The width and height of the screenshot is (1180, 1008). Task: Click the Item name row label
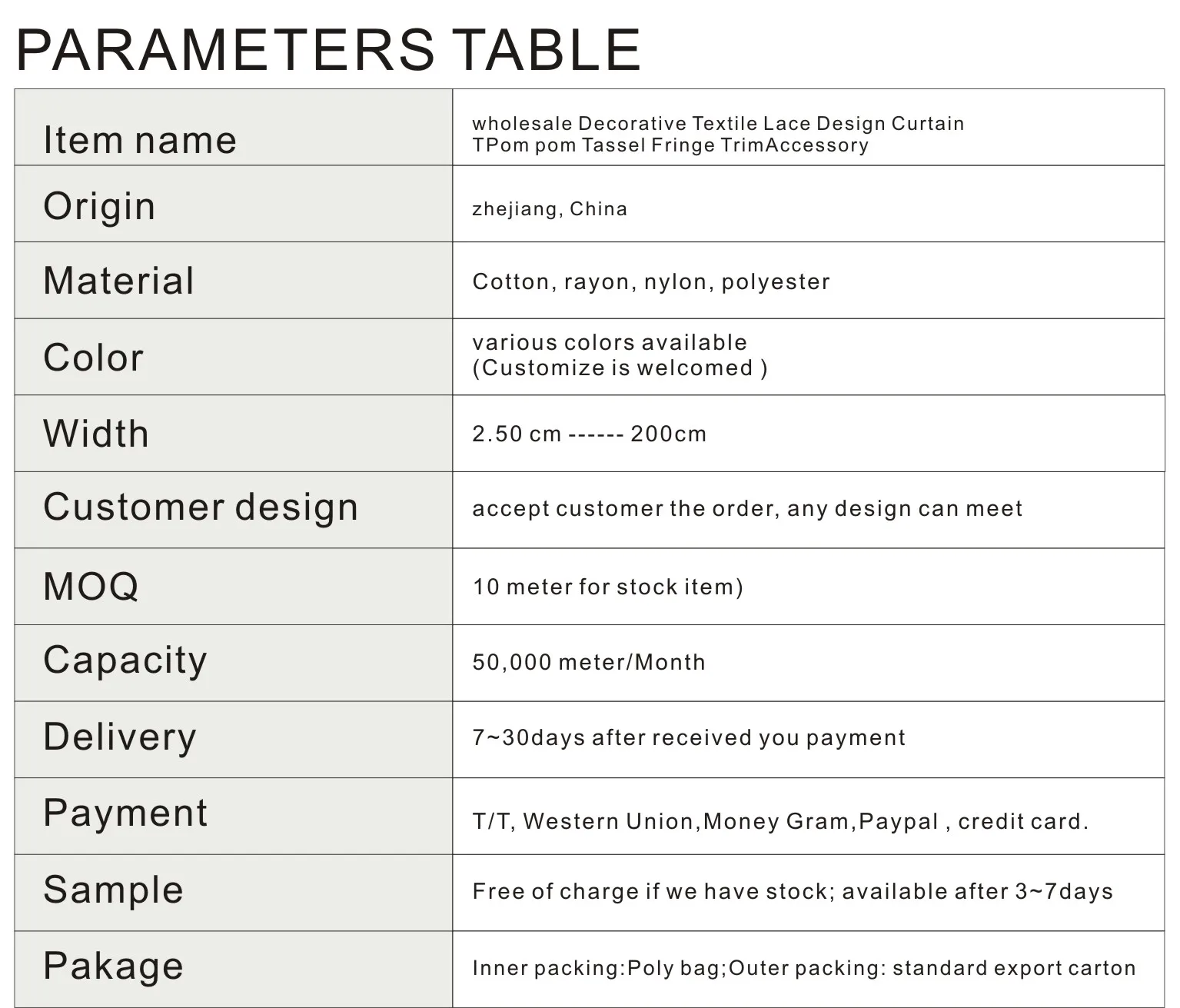[139, 140]
